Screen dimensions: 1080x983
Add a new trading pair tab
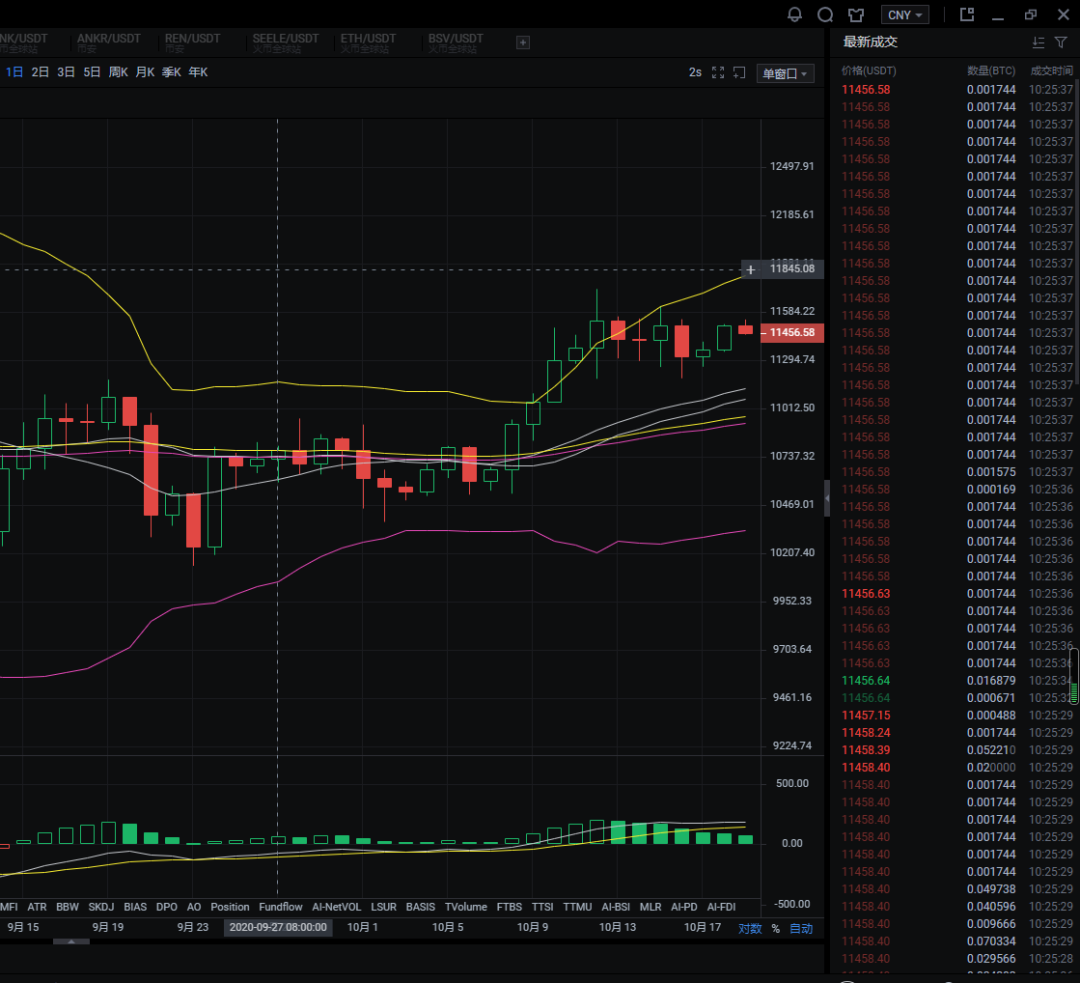(x=523, y=42)
